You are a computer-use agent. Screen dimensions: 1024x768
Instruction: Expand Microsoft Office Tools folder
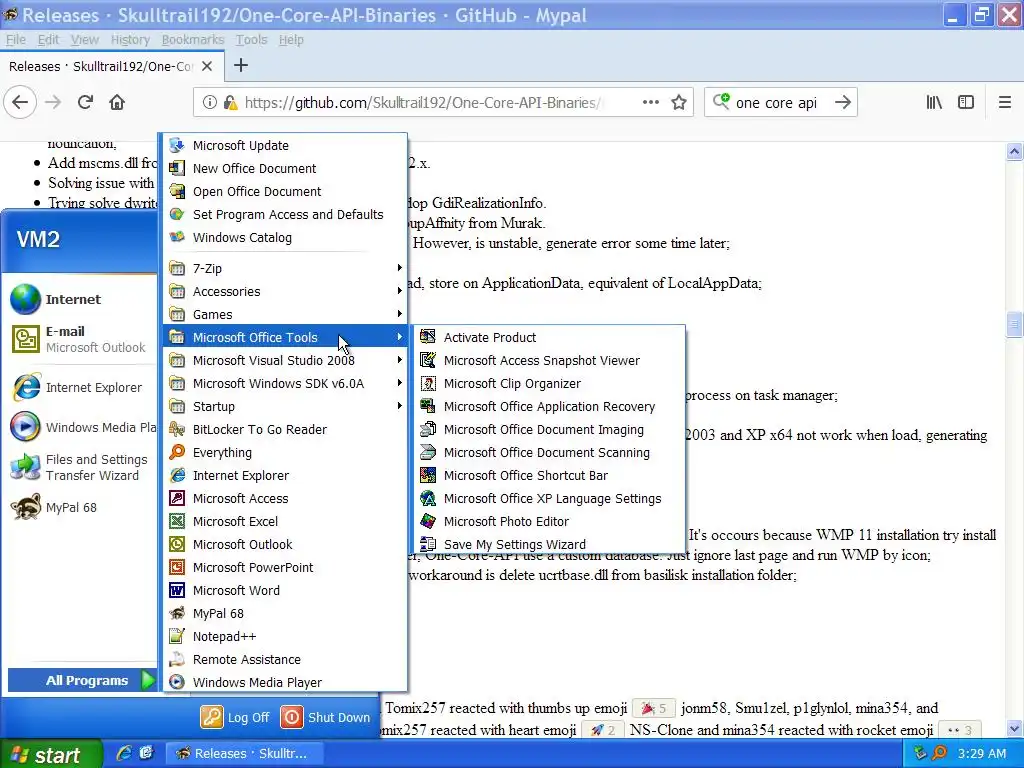(x=285, y=337)
